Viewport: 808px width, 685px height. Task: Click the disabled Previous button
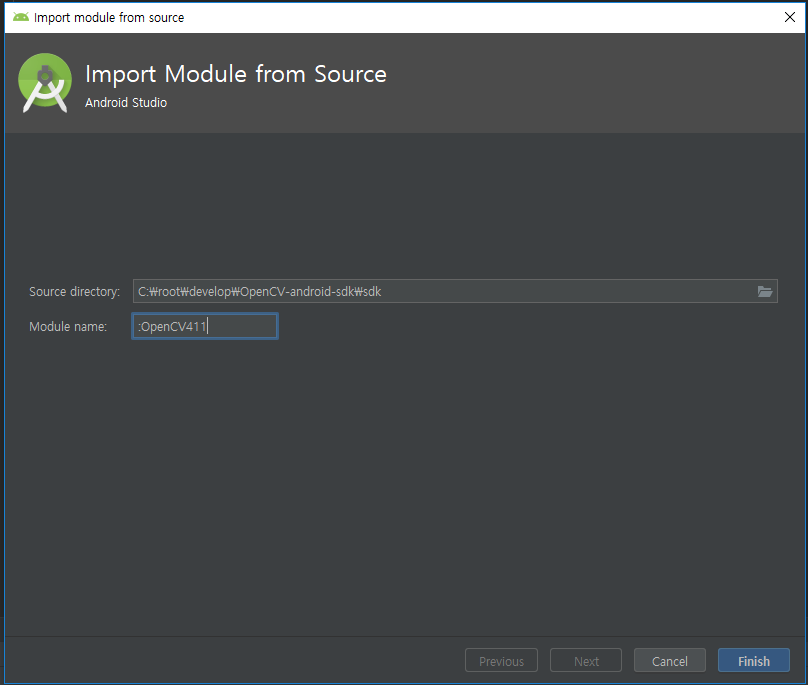coord(501,660)
